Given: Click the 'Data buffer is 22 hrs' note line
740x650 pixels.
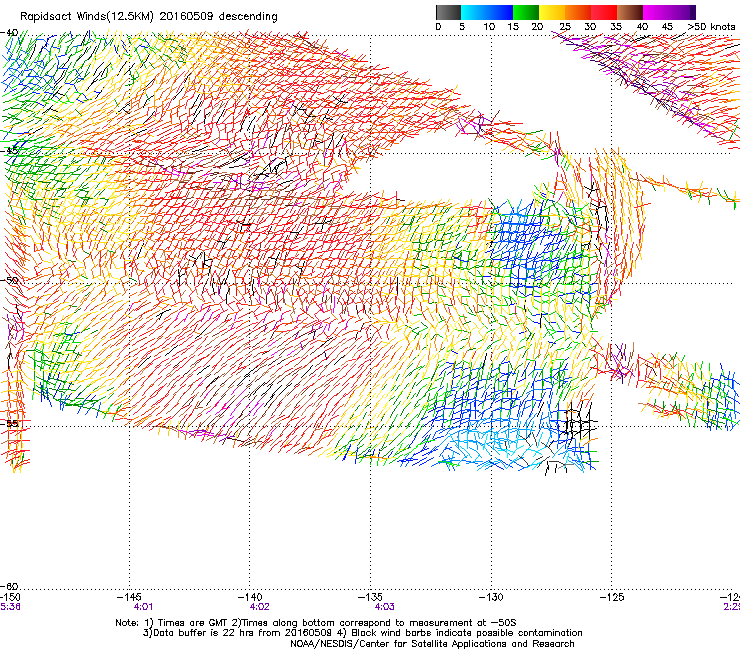Looking at the screenshot, I should [x=363, y=633].
